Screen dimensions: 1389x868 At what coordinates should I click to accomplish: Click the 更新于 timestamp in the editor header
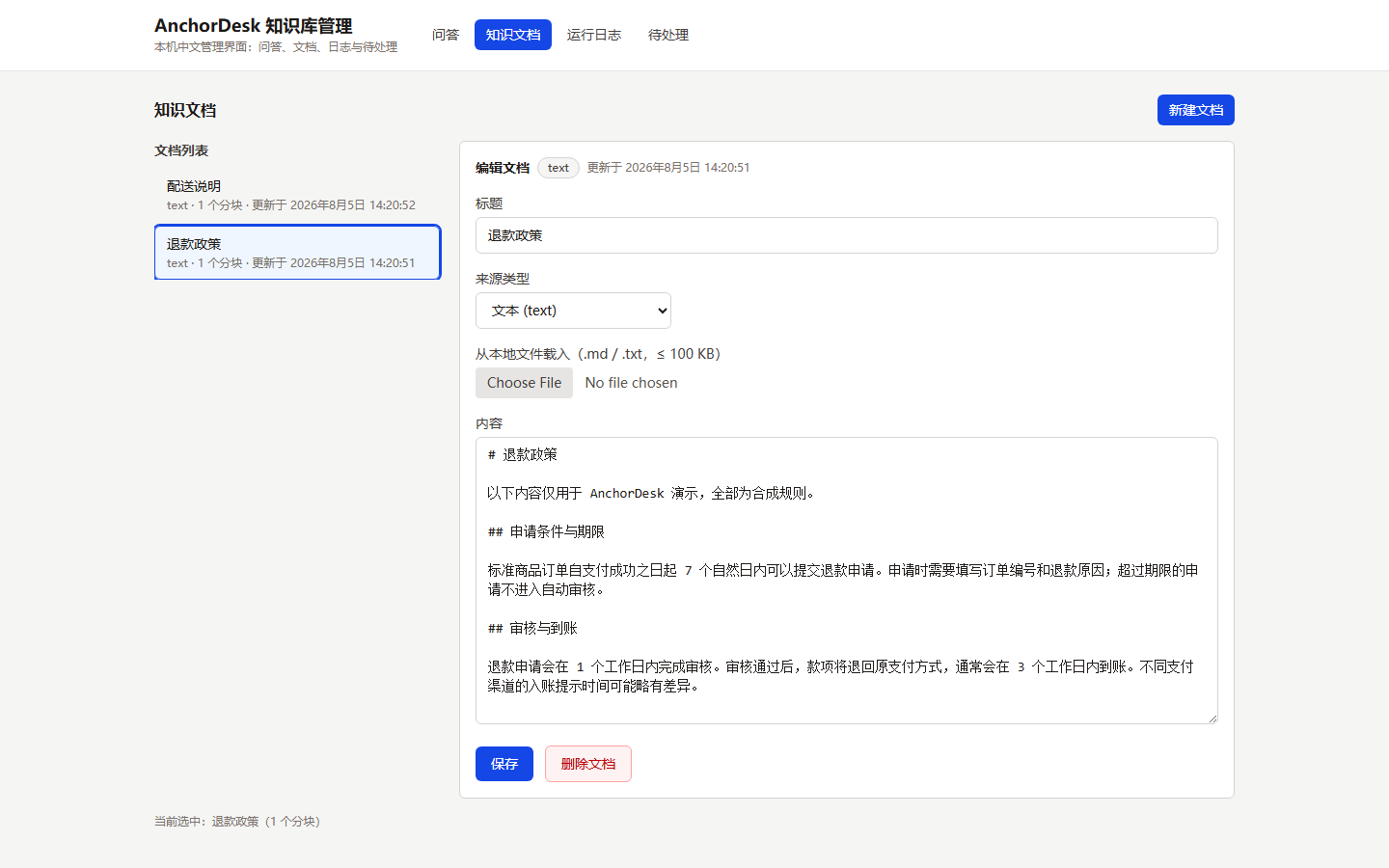pos(668,168)
